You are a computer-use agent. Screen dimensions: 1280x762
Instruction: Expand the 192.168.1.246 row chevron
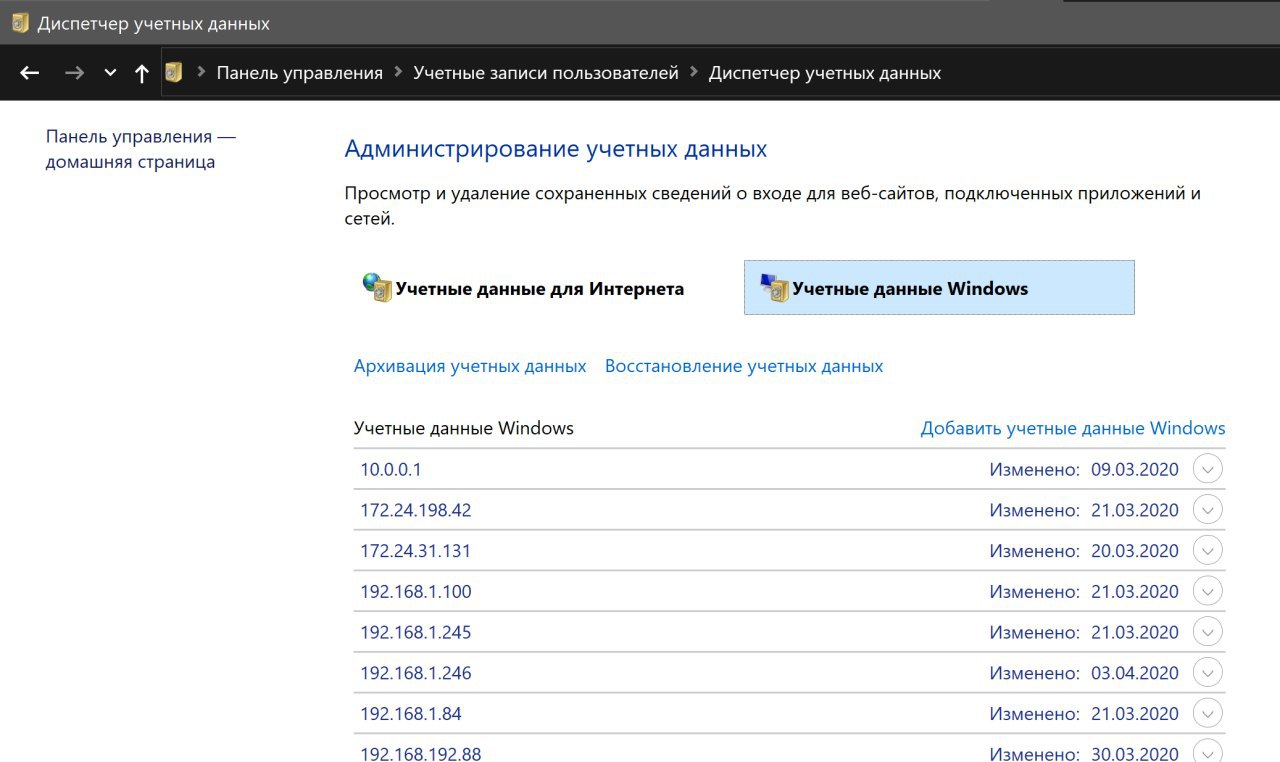pos(1208,673)
